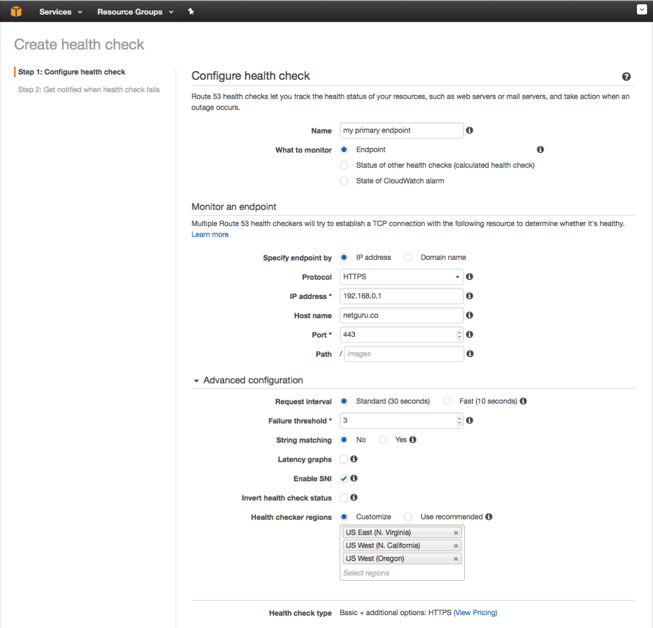Choose Fast (10 seconds) request interval

click(x=447, y=402)
